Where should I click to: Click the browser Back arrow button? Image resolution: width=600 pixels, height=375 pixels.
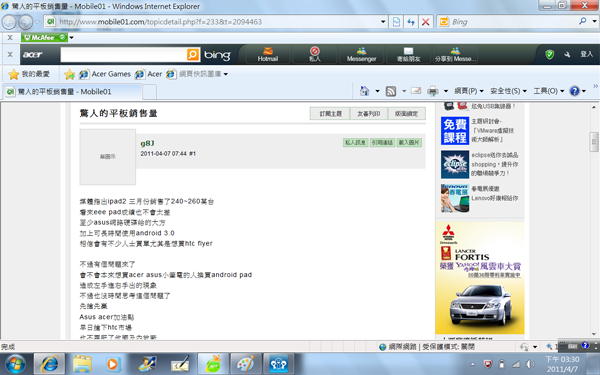[9, 22]
